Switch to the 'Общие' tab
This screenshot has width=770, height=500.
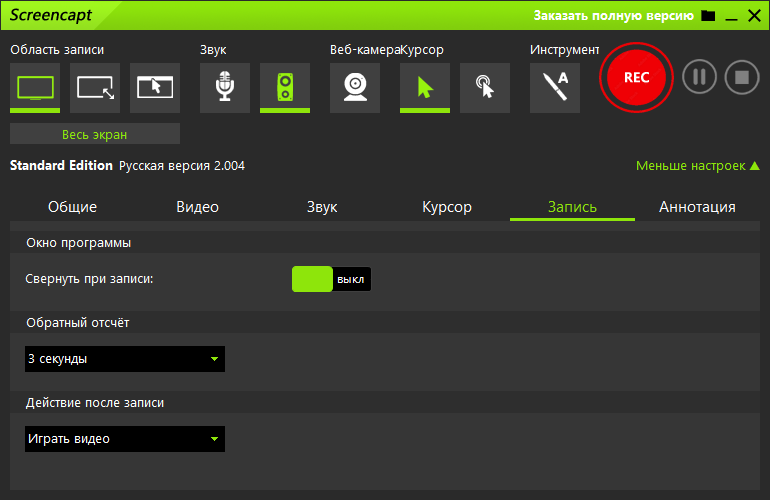click(72, 207)
